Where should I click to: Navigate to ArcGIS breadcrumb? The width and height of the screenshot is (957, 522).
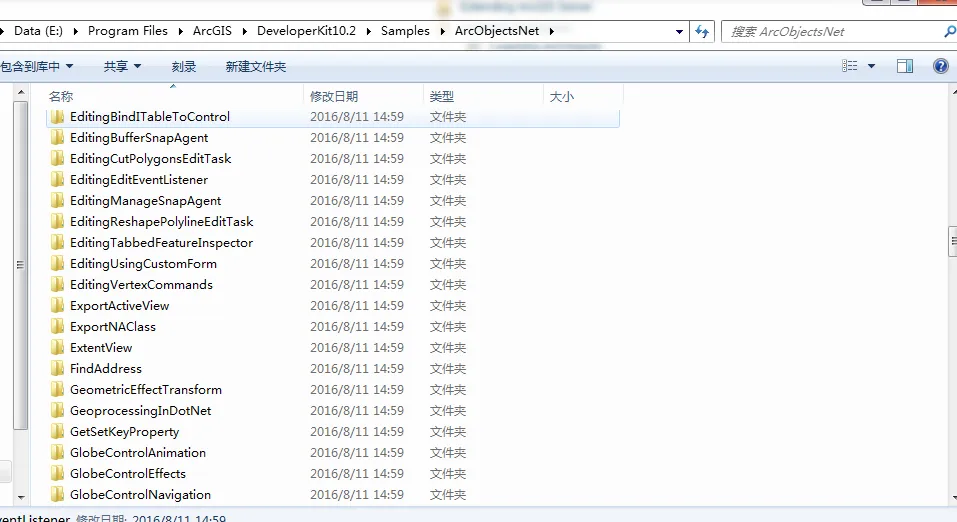point(212,31)
